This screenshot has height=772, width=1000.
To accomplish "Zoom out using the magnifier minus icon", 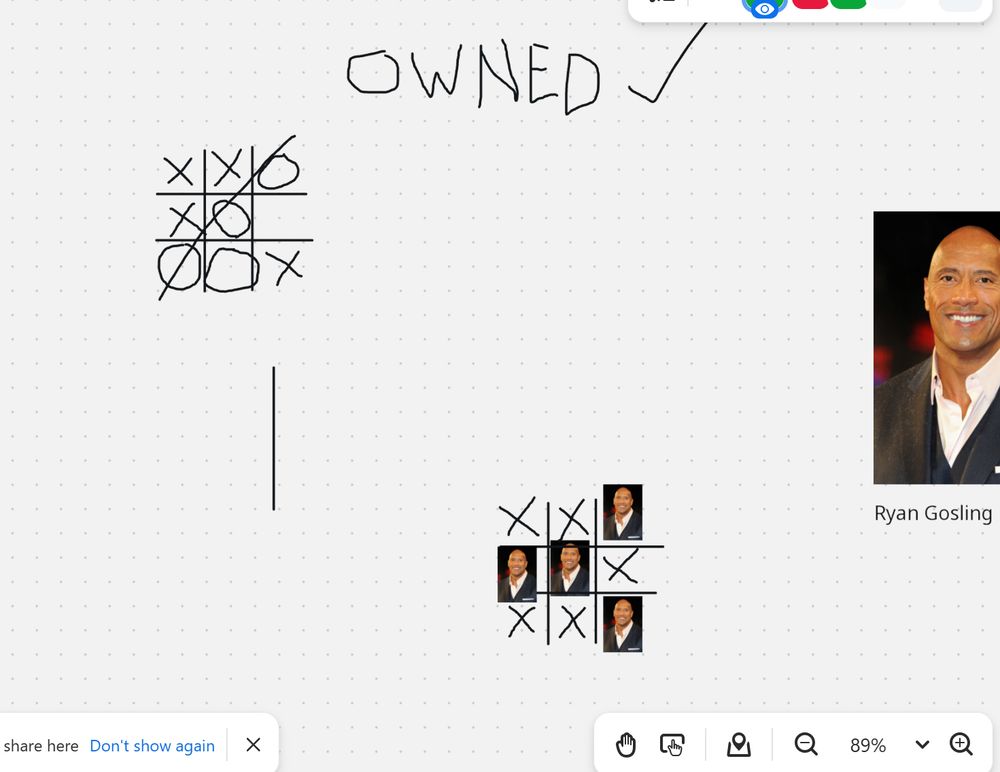I will [x=806, y=744].
